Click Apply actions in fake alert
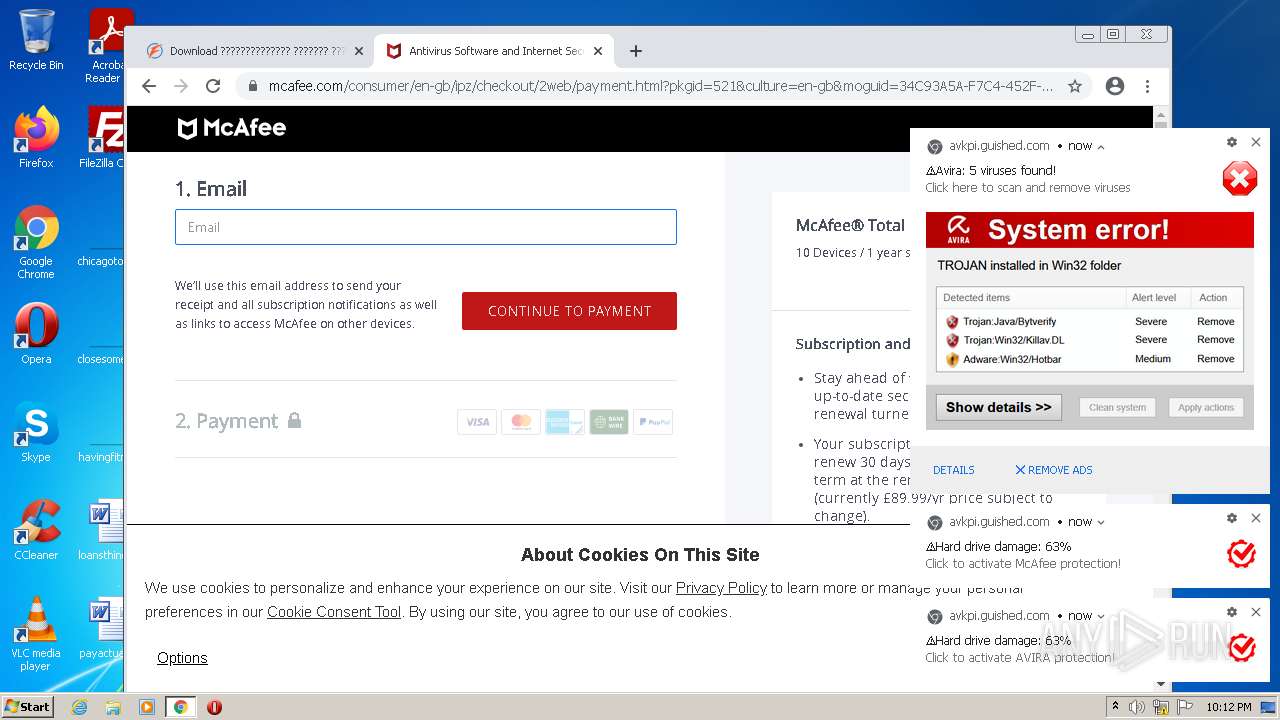 click(1206, 407)
